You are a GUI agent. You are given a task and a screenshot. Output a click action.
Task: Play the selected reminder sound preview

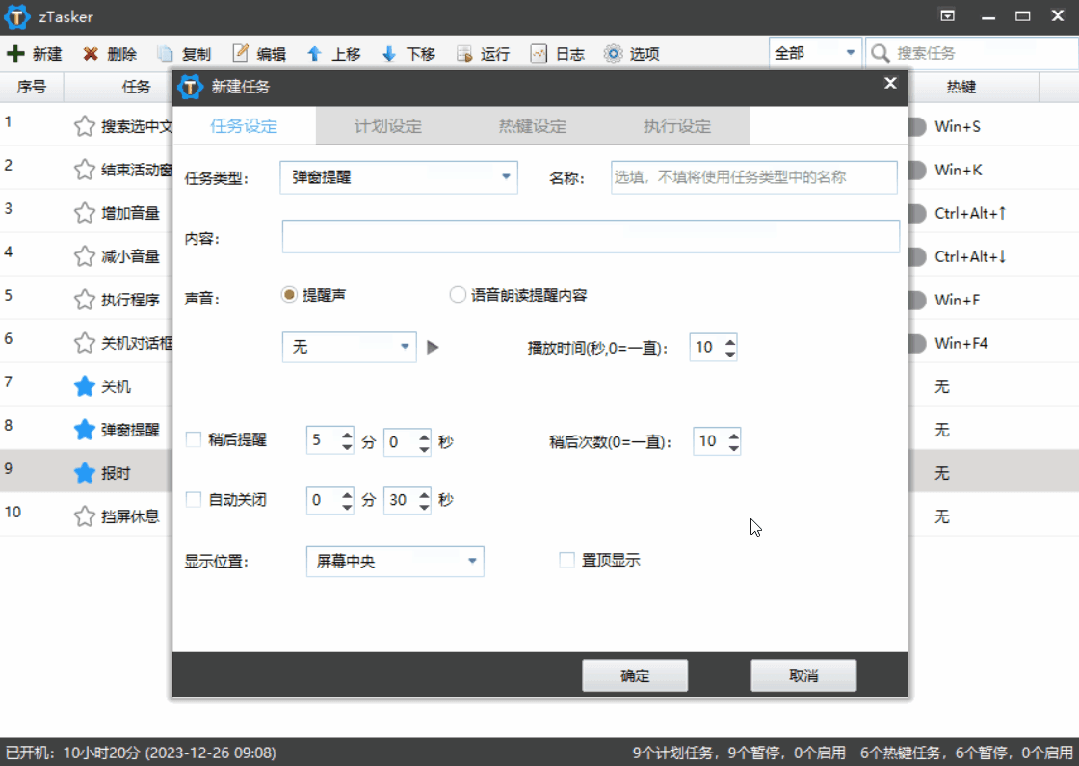(x=433, y=348)
